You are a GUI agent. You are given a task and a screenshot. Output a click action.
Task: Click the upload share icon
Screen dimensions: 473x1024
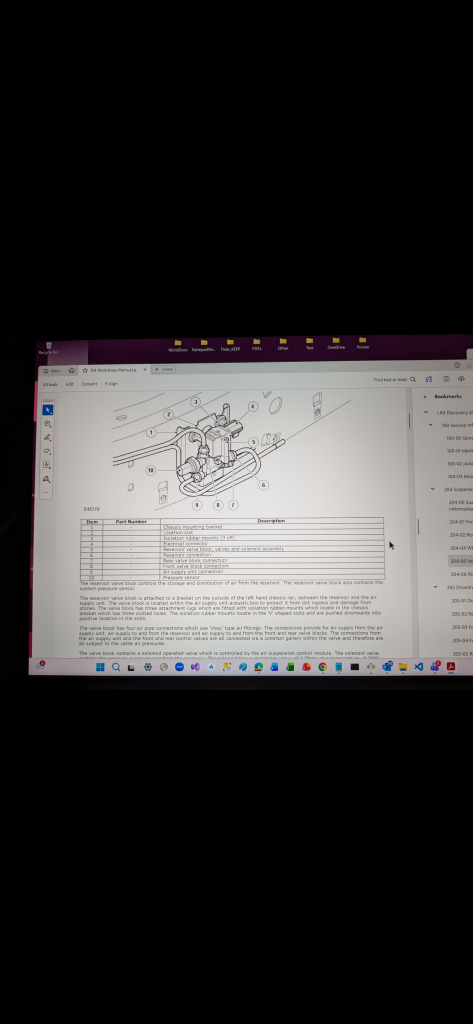click(461, 379)
